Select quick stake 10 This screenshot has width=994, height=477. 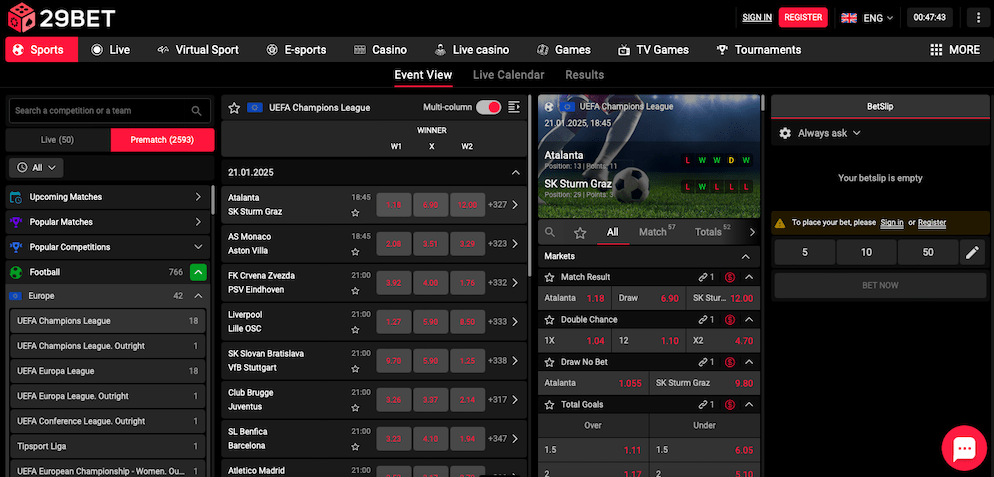(x=866, y=252)
